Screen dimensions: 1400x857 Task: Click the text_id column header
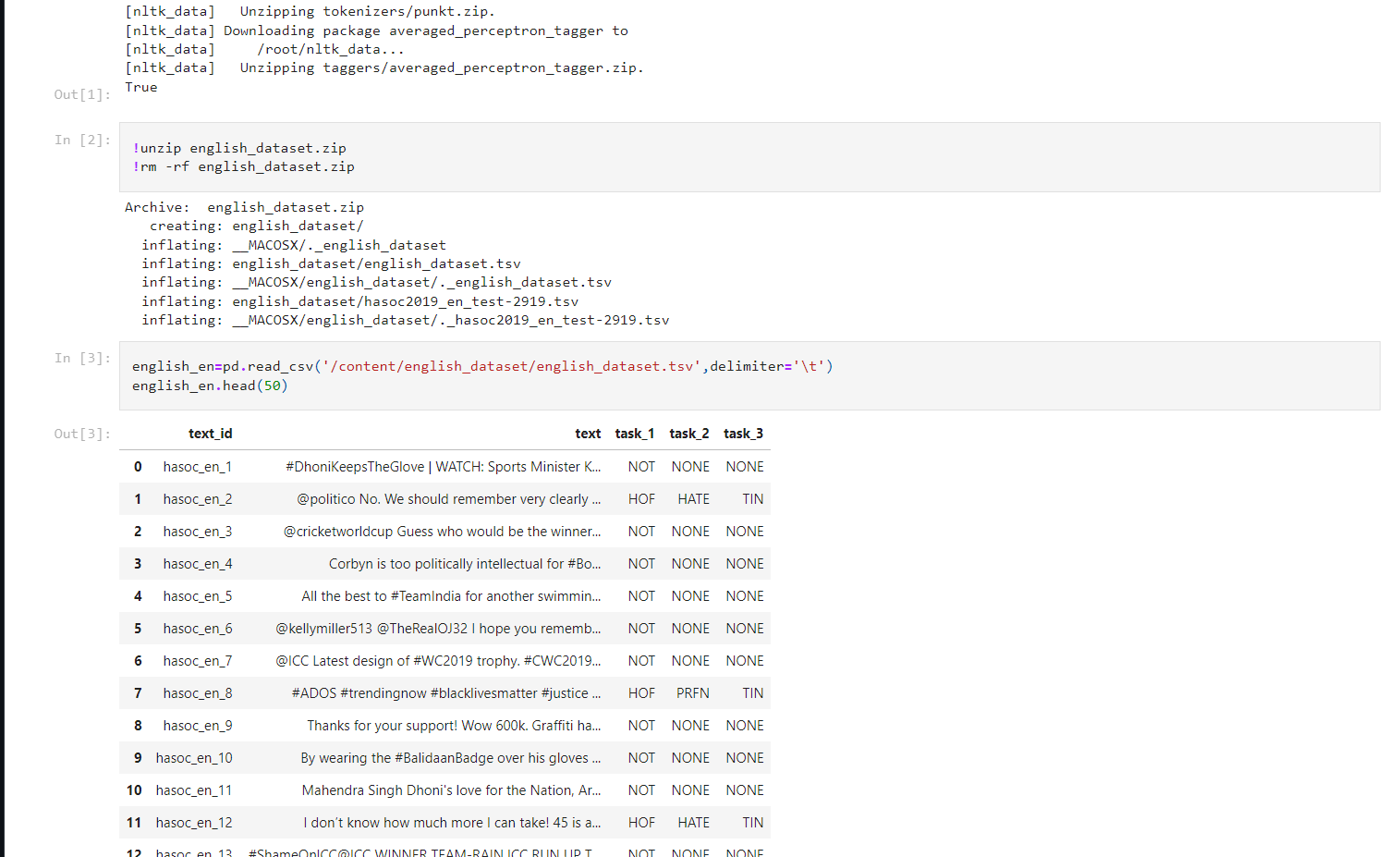coord(211,434)
